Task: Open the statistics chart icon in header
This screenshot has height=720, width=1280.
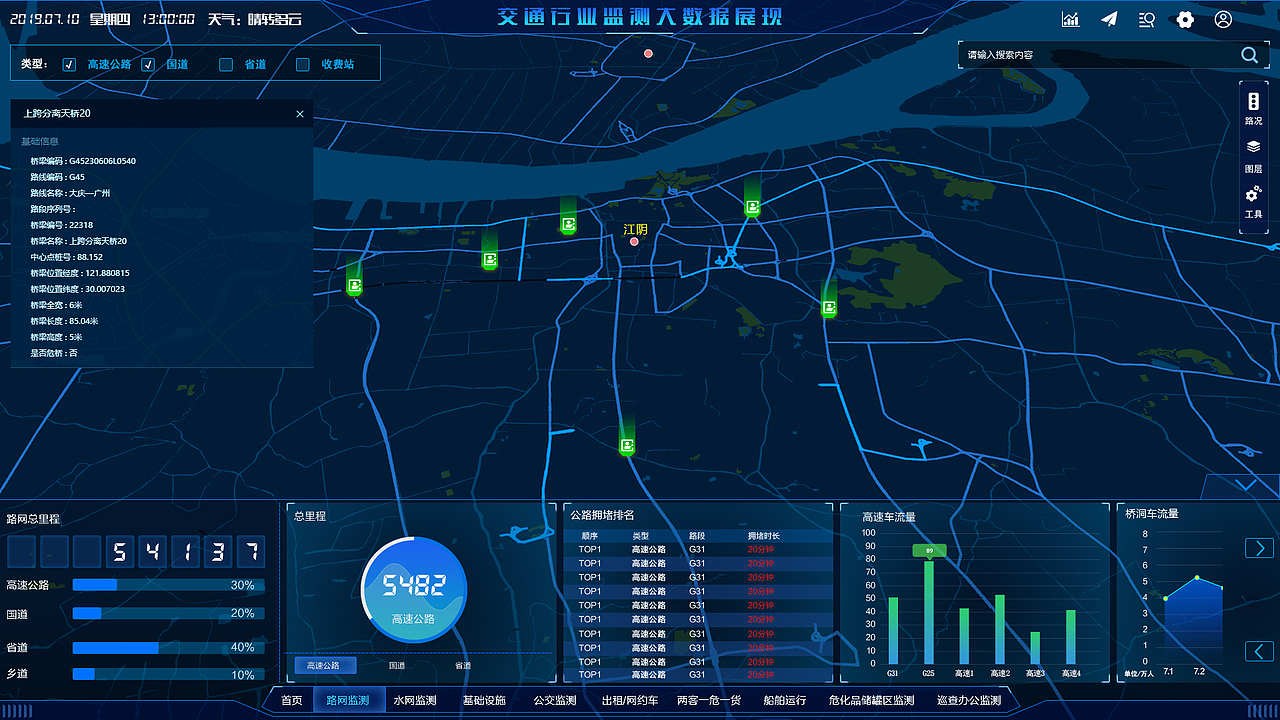Action: 1071,19
